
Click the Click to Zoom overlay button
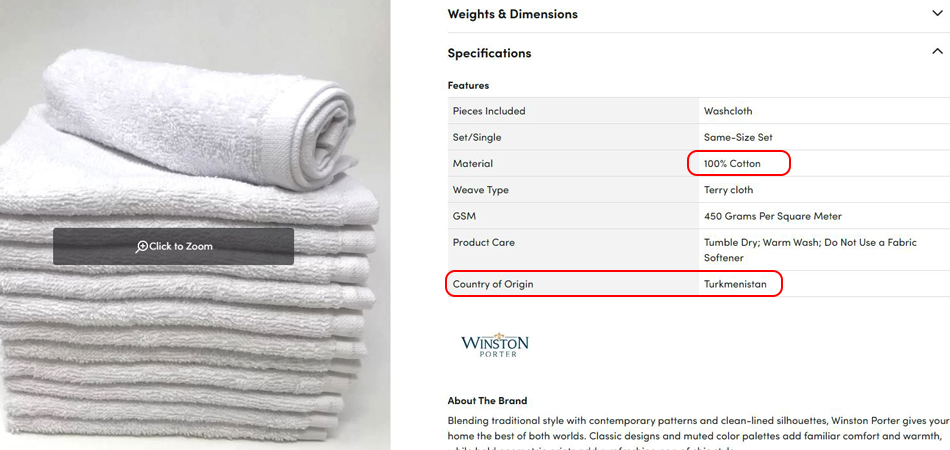(173, 247)
